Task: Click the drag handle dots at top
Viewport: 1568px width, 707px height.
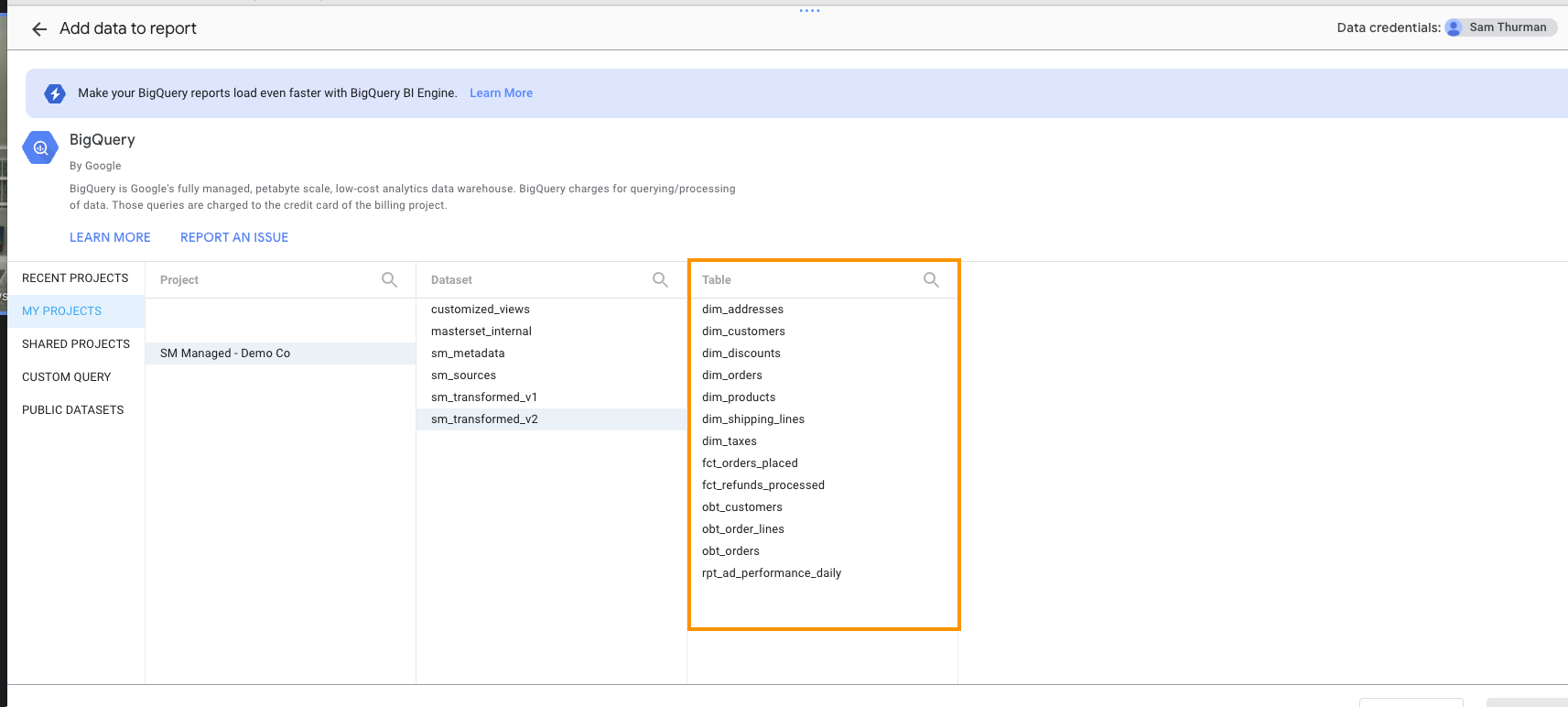Action: pyautogui.click(x=809, y=11)
